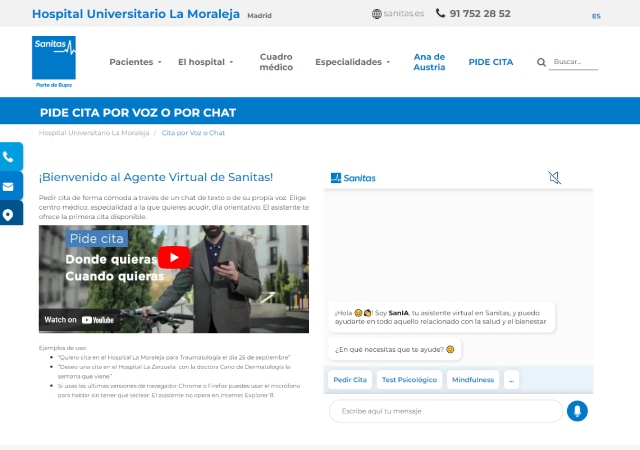
Task: Expand the Especialidades dropdown menu
Action: [353, 62]
